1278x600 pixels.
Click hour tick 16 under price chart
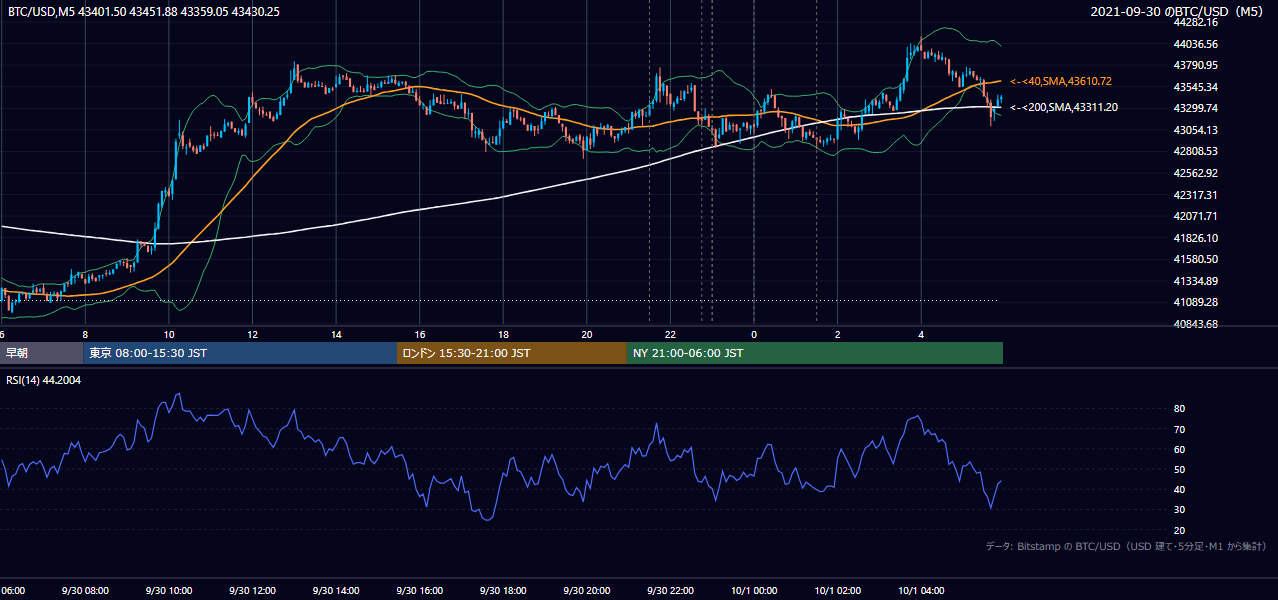tap(419, 335)
